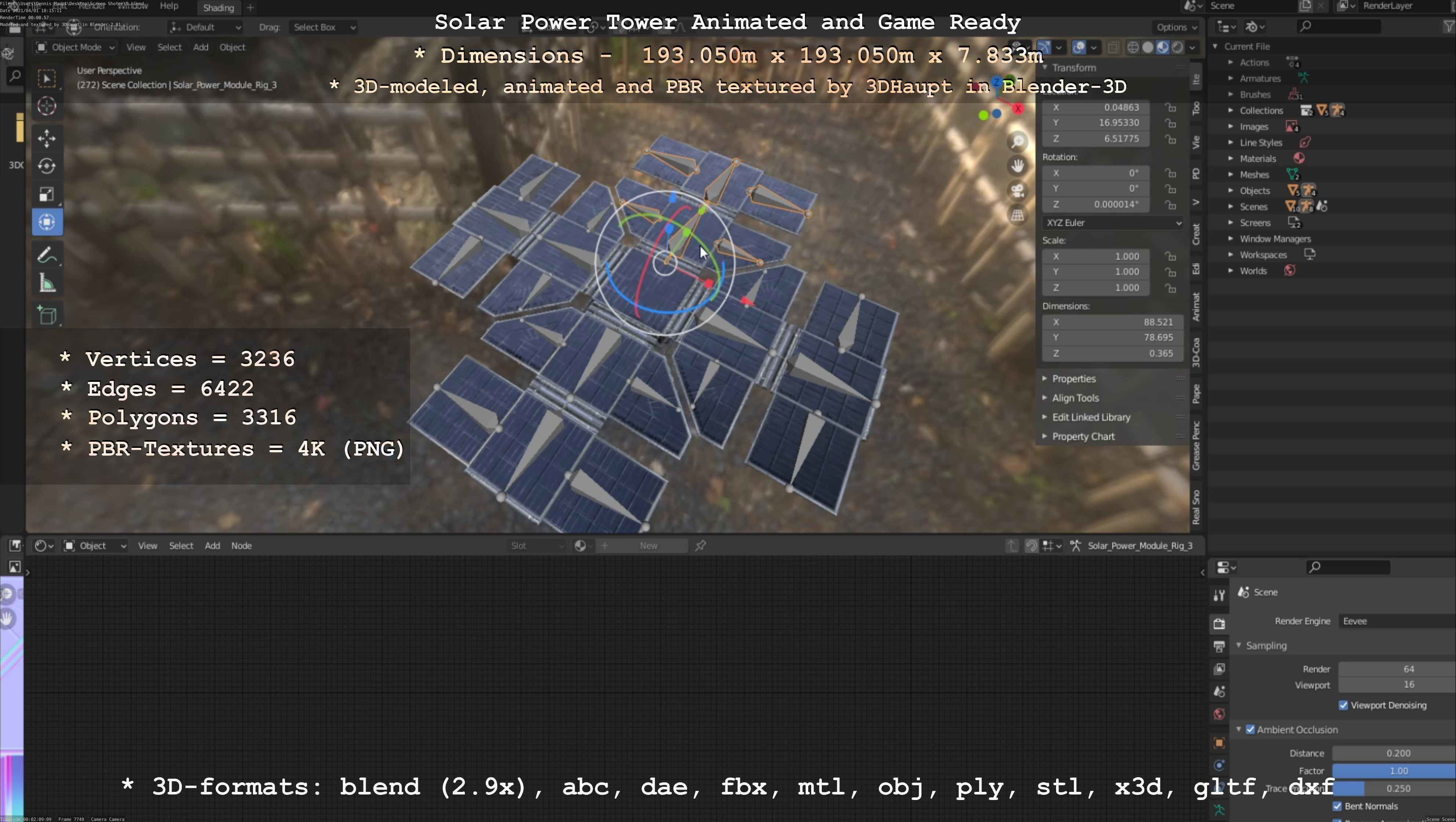1456x822 pixels.
Task: Open the Add menu in the 3D viewport
Action: [x=200, y=47]
